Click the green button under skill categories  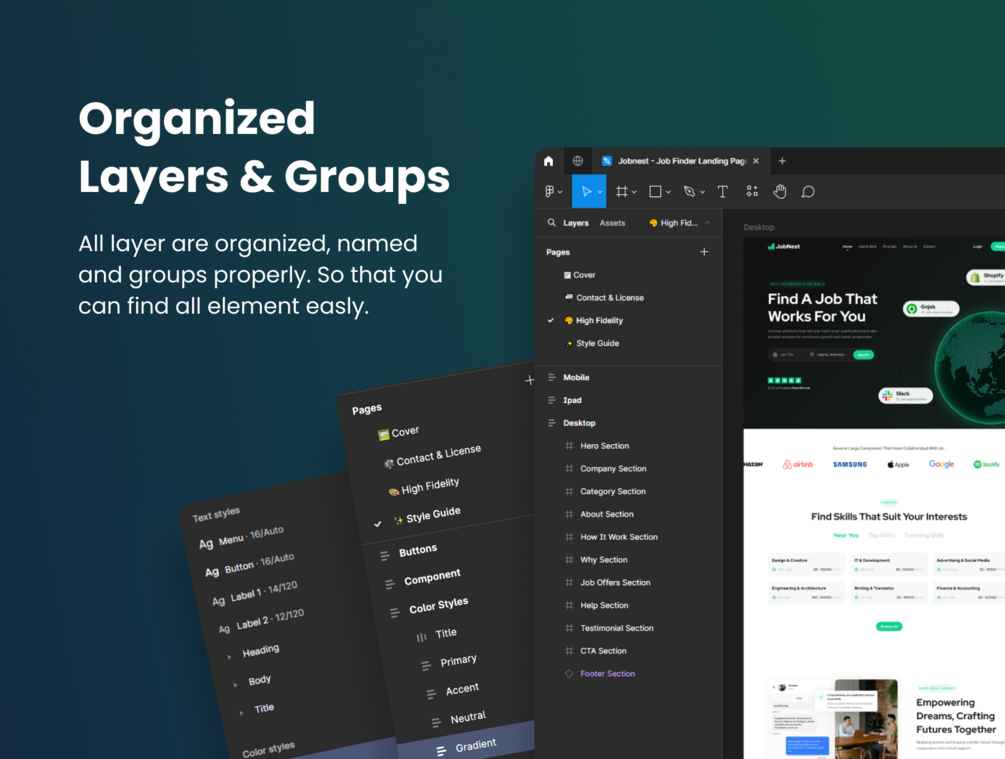(x=889, y=626)
